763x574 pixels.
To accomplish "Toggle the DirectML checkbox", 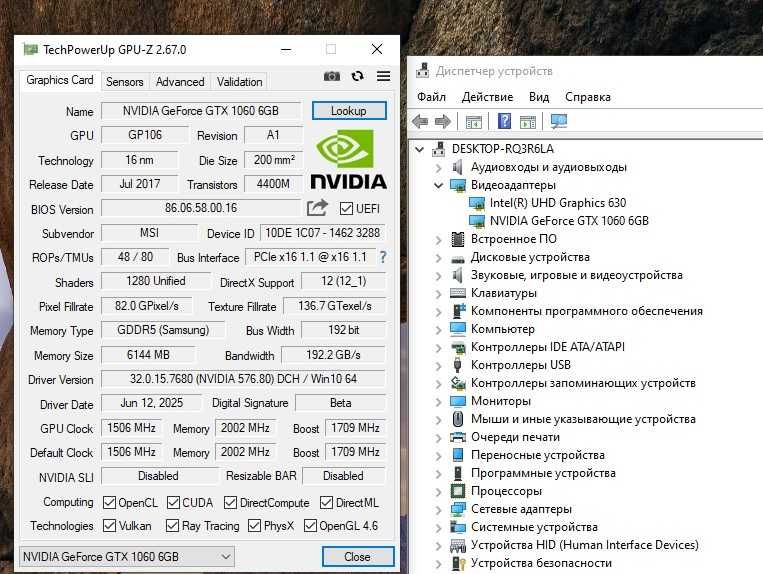I will (x=326, y=502).
